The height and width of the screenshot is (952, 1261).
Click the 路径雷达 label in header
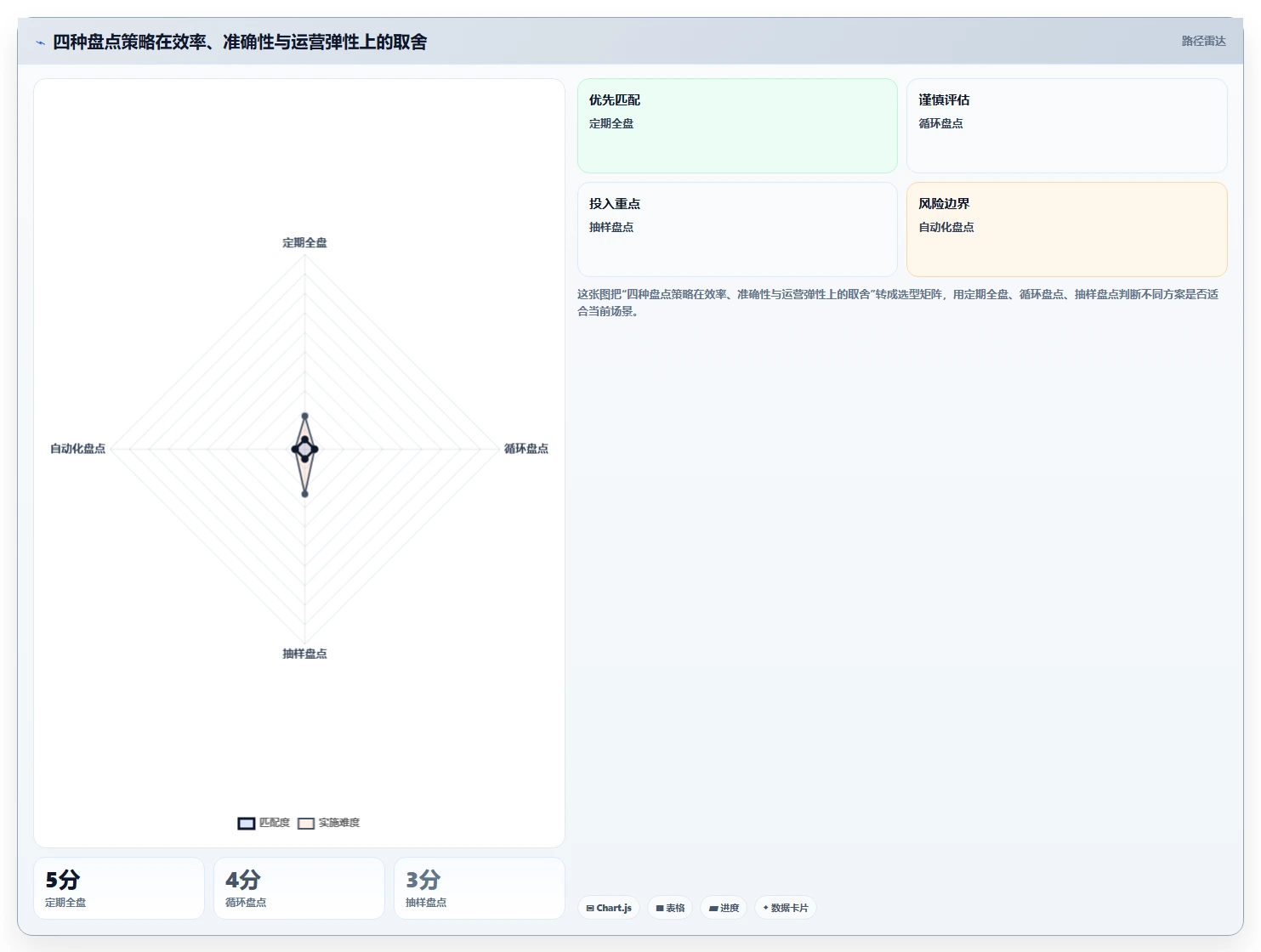(1203, 41)
